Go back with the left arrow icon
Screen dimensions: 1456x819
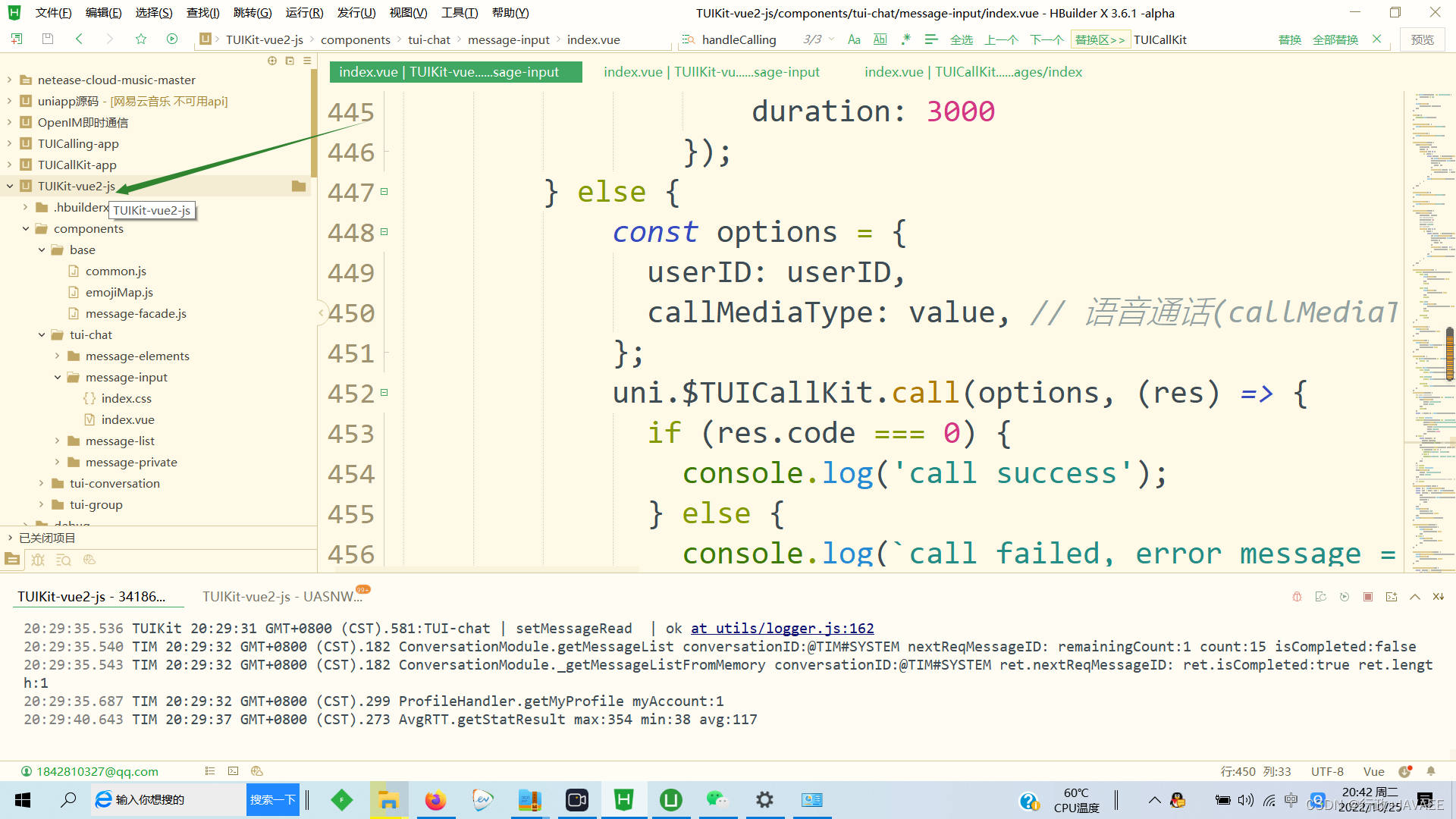point(79,39)
